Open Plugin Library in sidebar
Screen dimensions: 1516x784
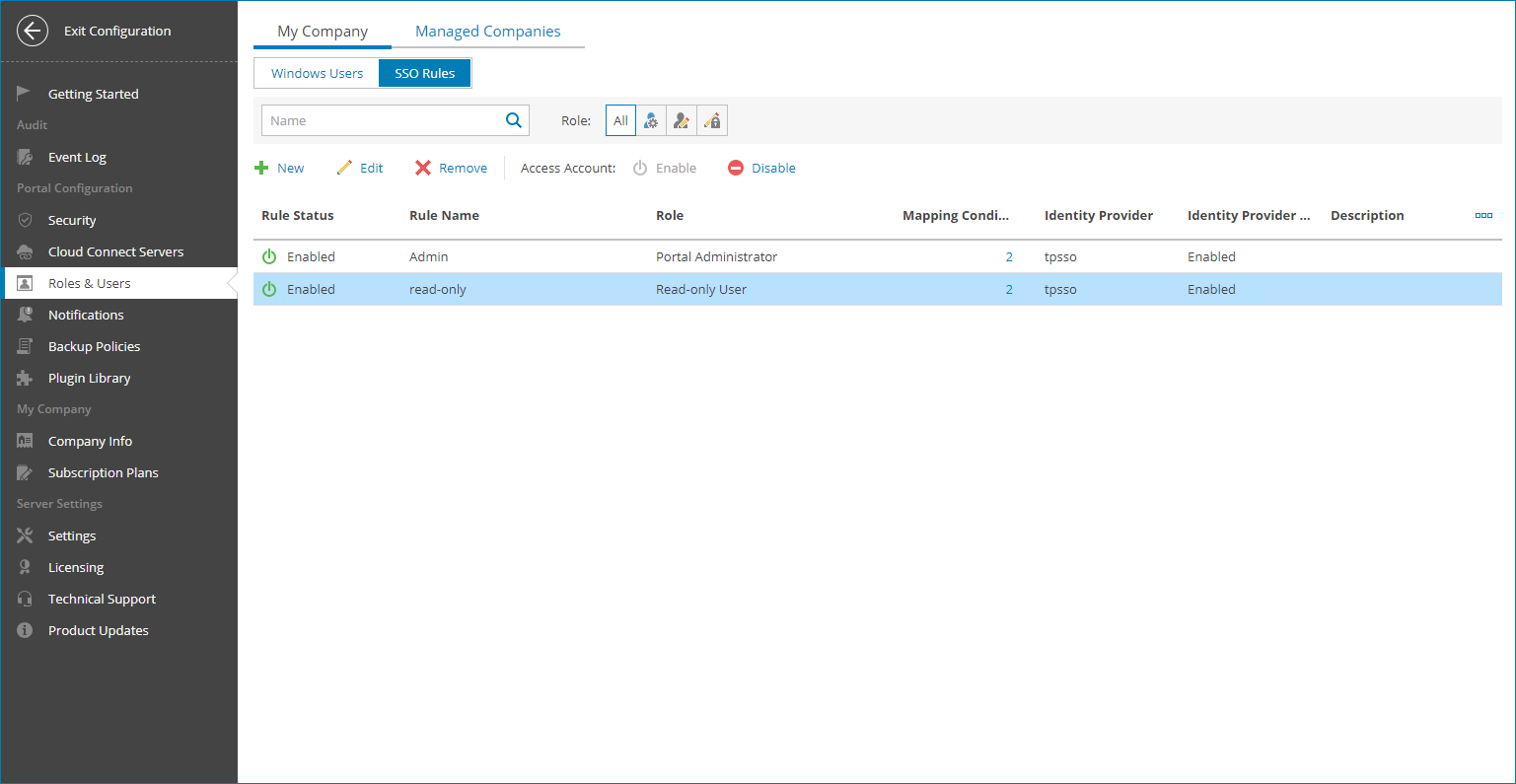pos(89,378)
